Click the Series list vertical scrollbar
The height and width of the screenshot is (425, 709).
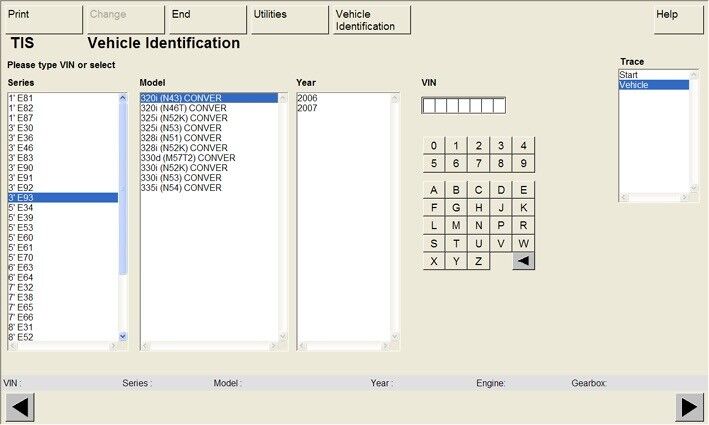(x=123, y=217)
